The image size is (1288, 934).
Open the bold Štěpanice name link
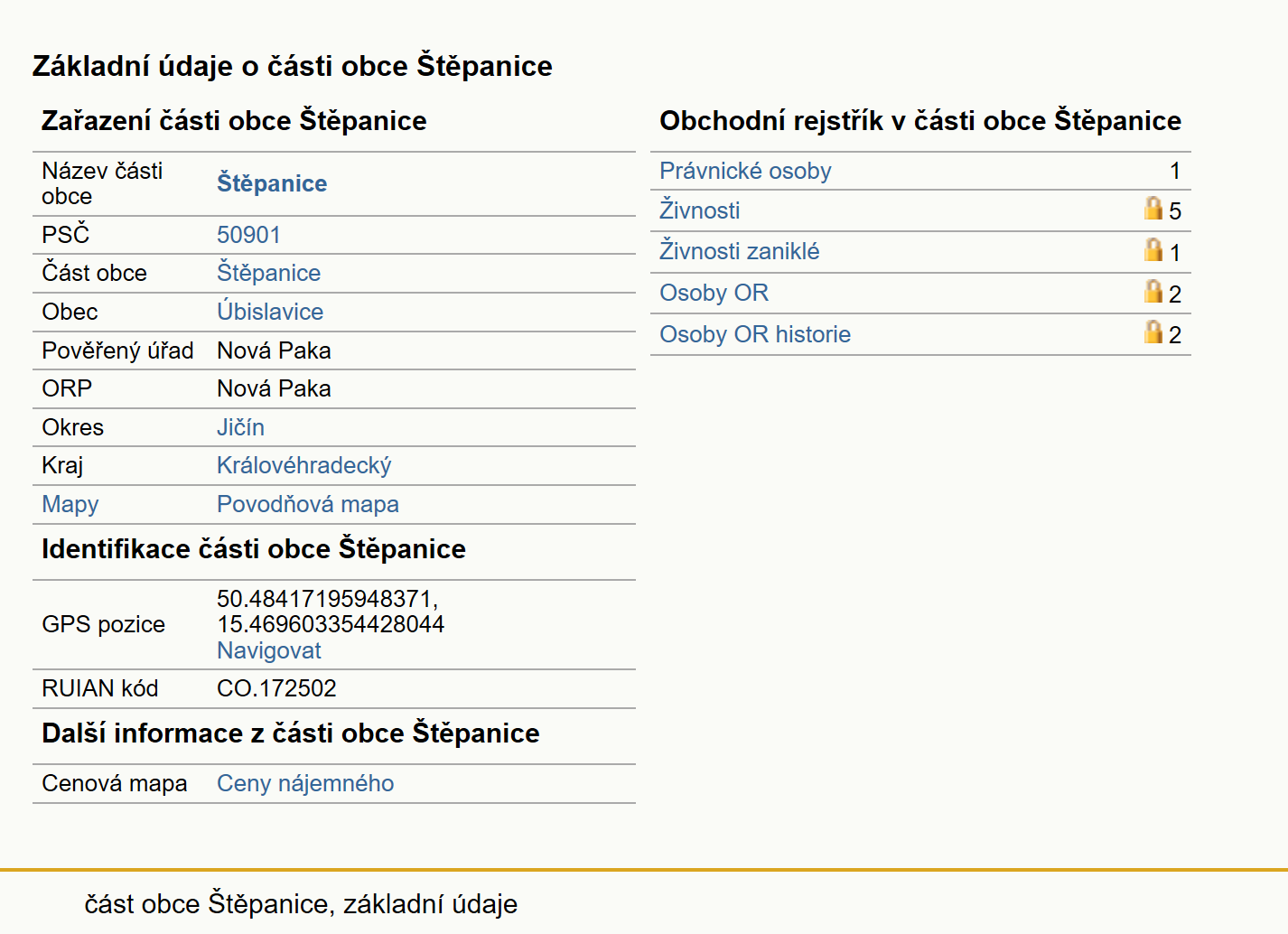point(272,183)
